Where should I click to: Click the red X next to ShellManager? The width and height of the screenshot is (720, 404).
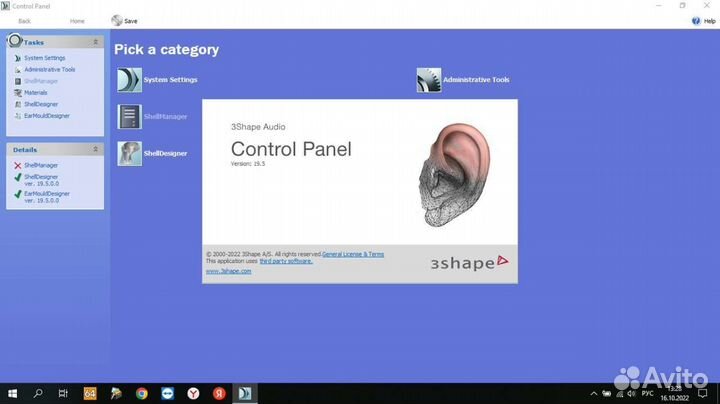click(x=17, y=165)
